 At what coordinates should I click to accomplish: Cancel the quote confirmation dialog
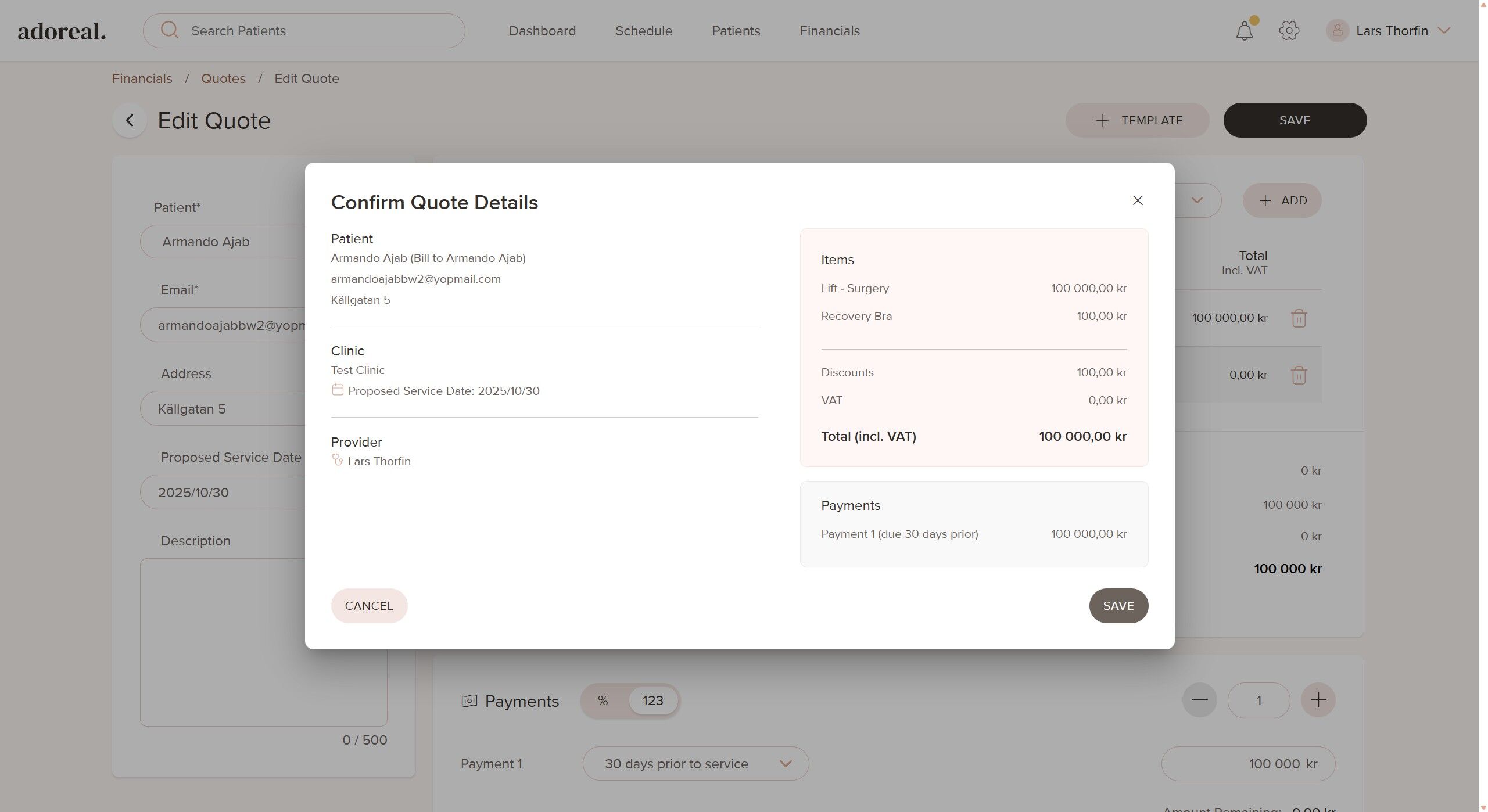(x=368, y=606)
